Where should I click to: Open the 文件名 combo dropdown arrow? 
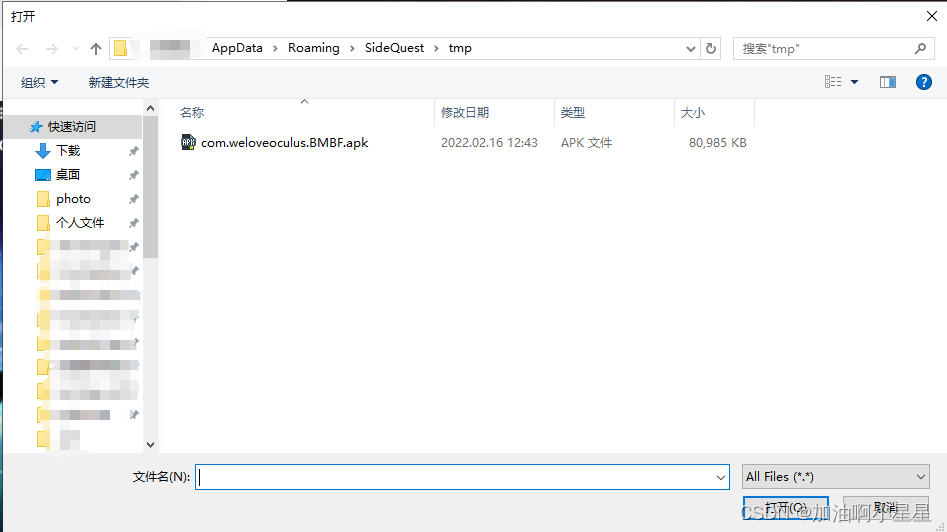[x=721, y=477]
